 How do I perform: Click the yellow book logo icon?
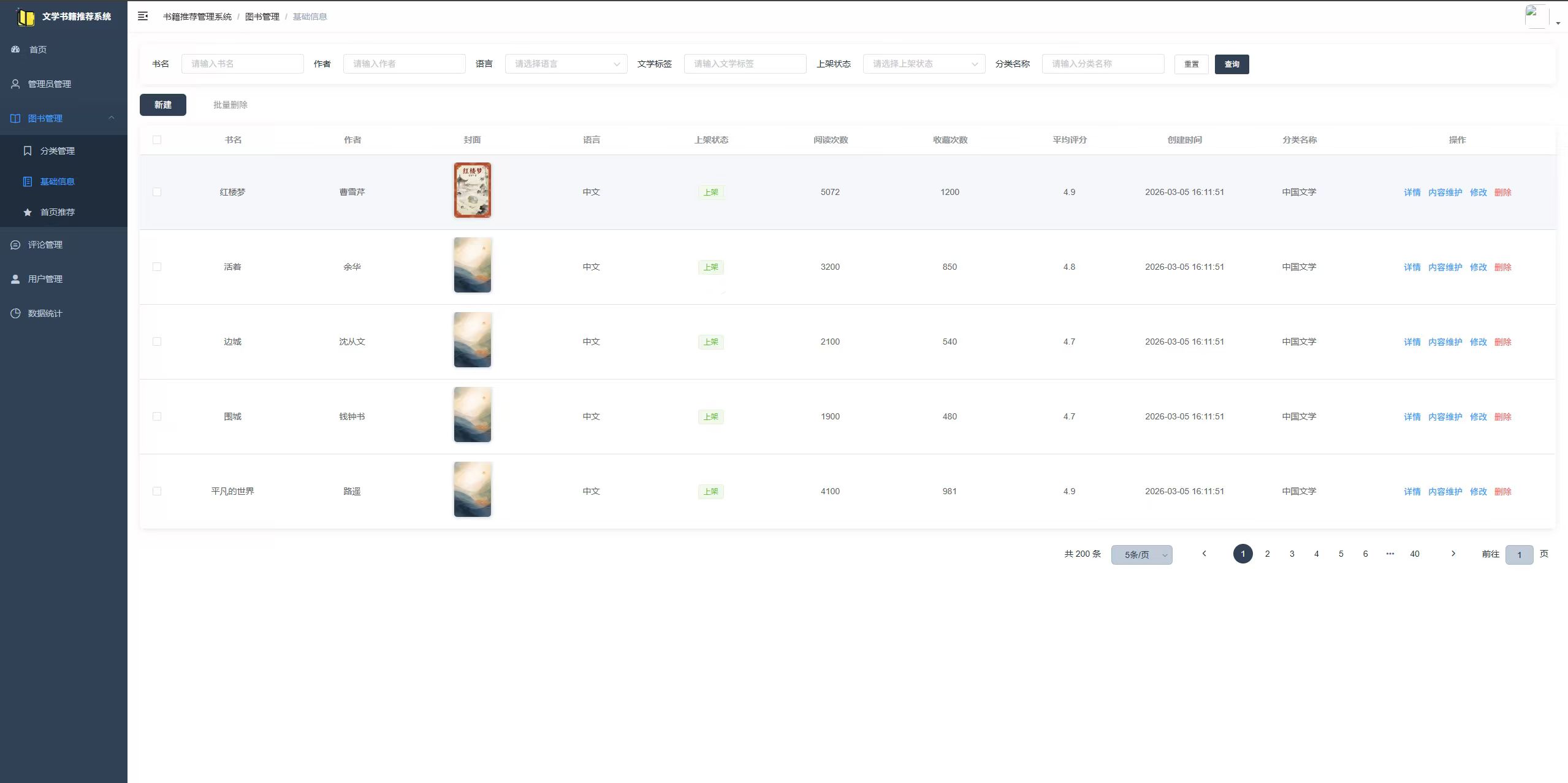point(25,17)
